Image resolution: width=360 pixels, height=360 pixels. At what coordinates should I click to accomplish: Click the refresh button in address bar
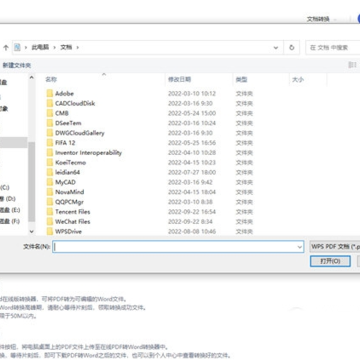292,48
